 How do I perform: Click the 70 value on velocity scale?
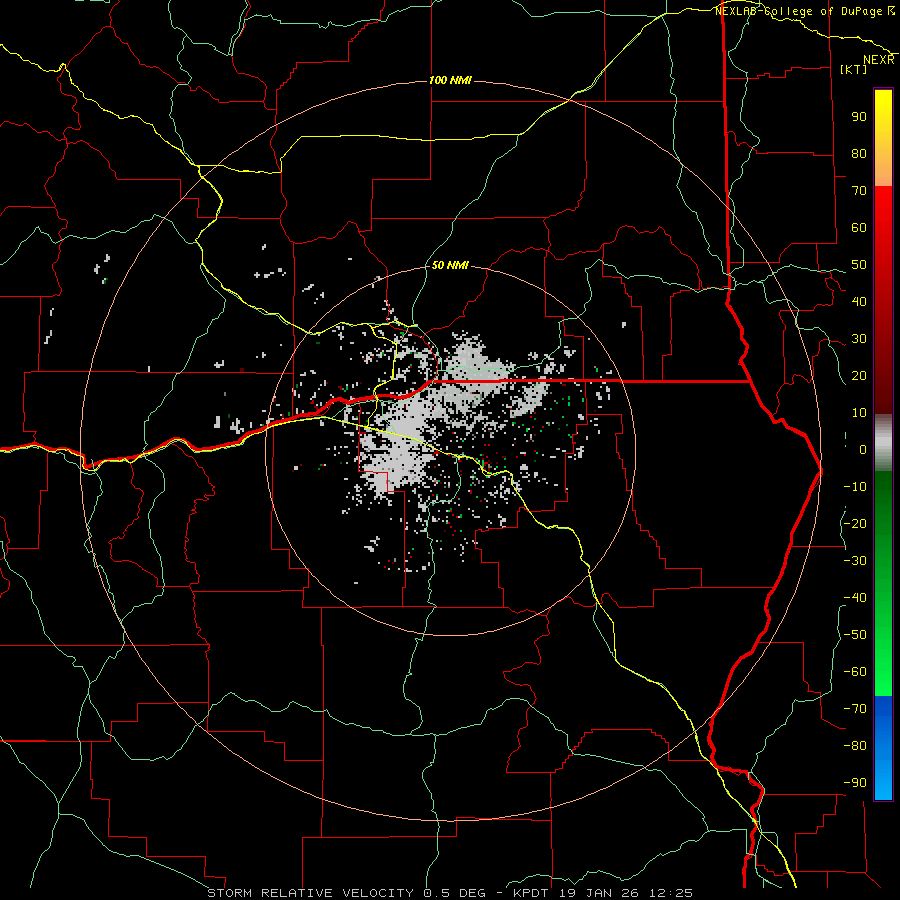pyautogui.click(x=859, y=191)
